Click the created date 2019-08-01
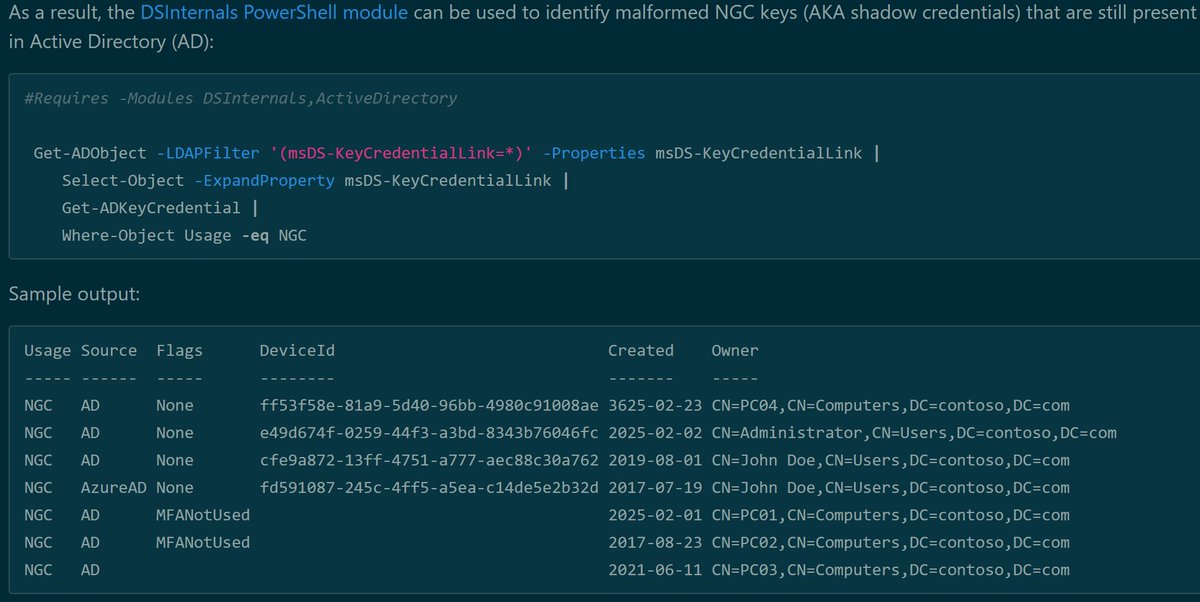1200x602 pixels. coord(655,461)
